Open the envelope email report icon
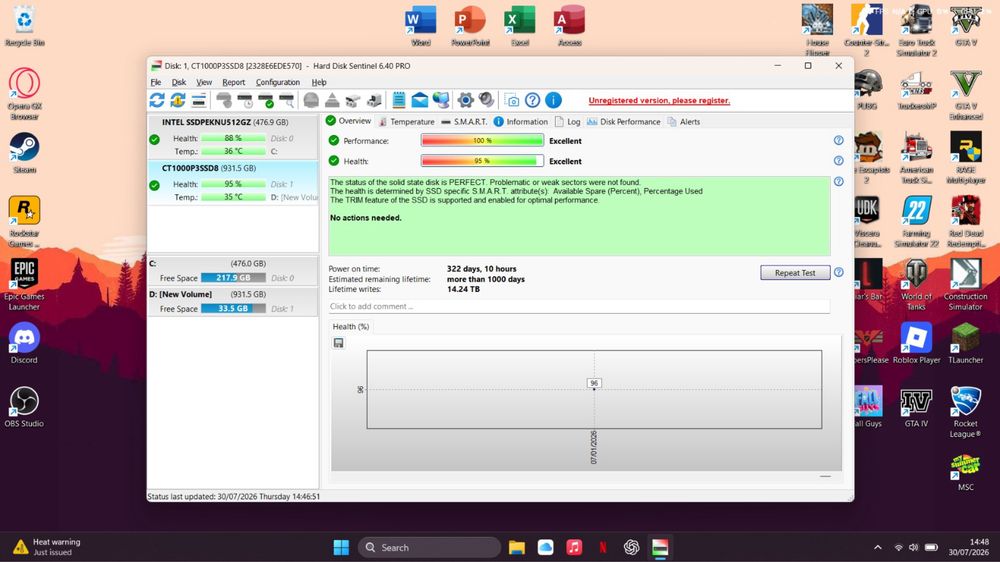 pyautogui.click(x=420, y=100)
